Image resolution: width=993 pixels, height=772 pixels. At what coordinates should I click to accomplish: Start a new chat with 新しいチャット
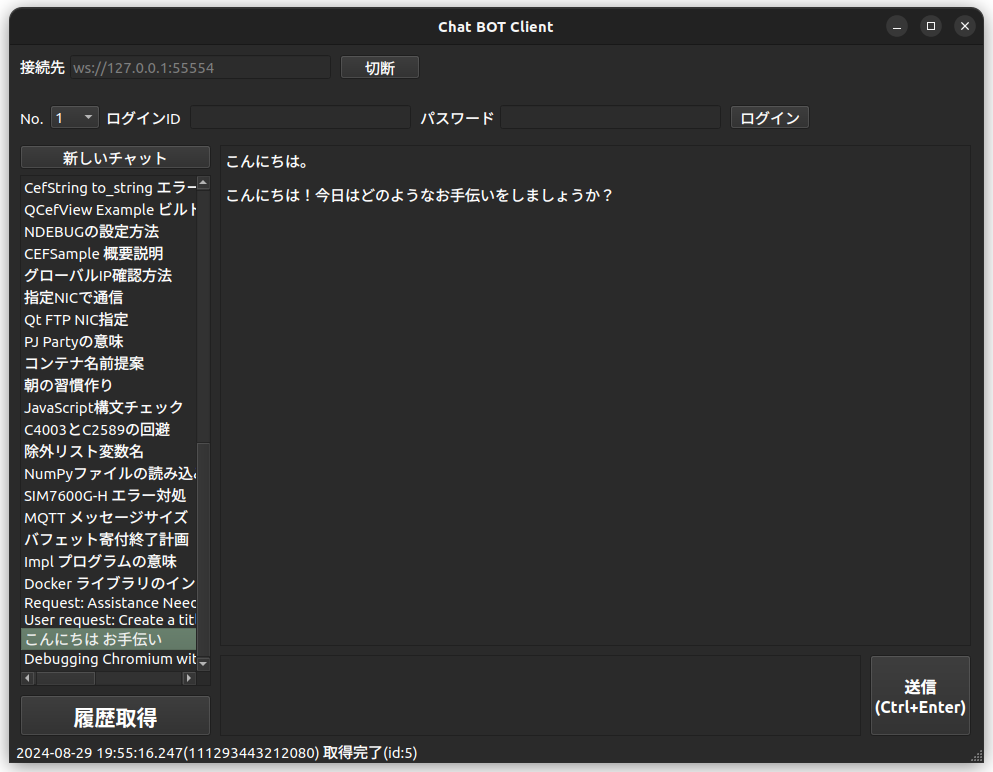tap(115, 158)
